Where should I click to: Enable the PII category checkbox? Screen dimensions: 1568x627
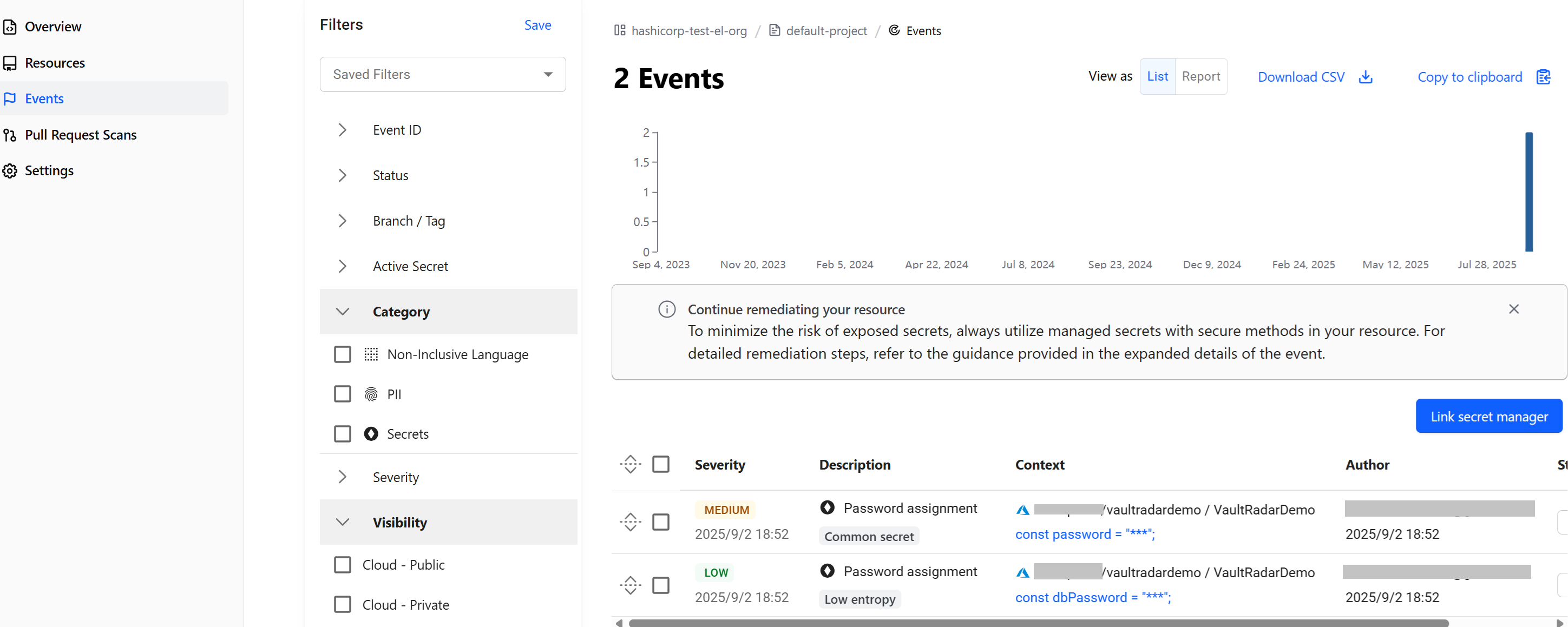(343, 394)
